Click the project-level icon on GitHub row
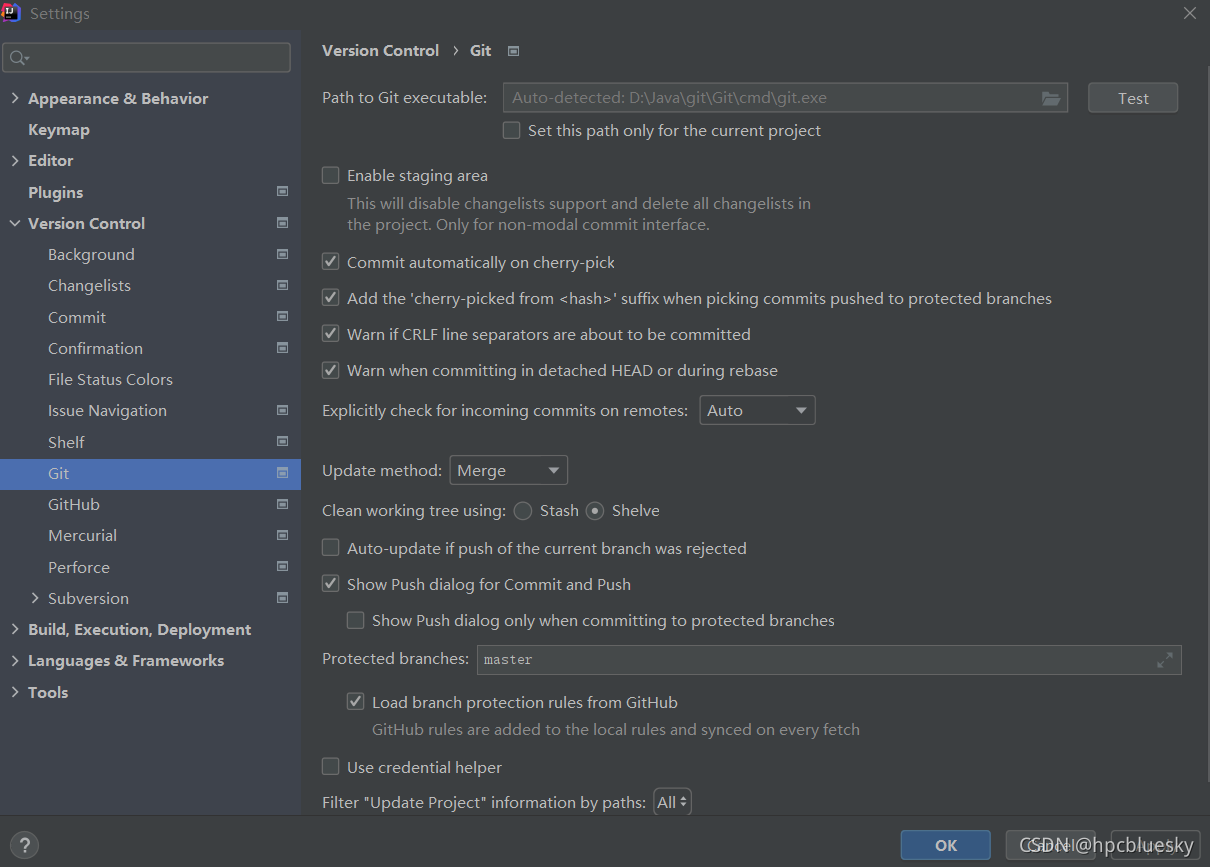 click(282, 504)
